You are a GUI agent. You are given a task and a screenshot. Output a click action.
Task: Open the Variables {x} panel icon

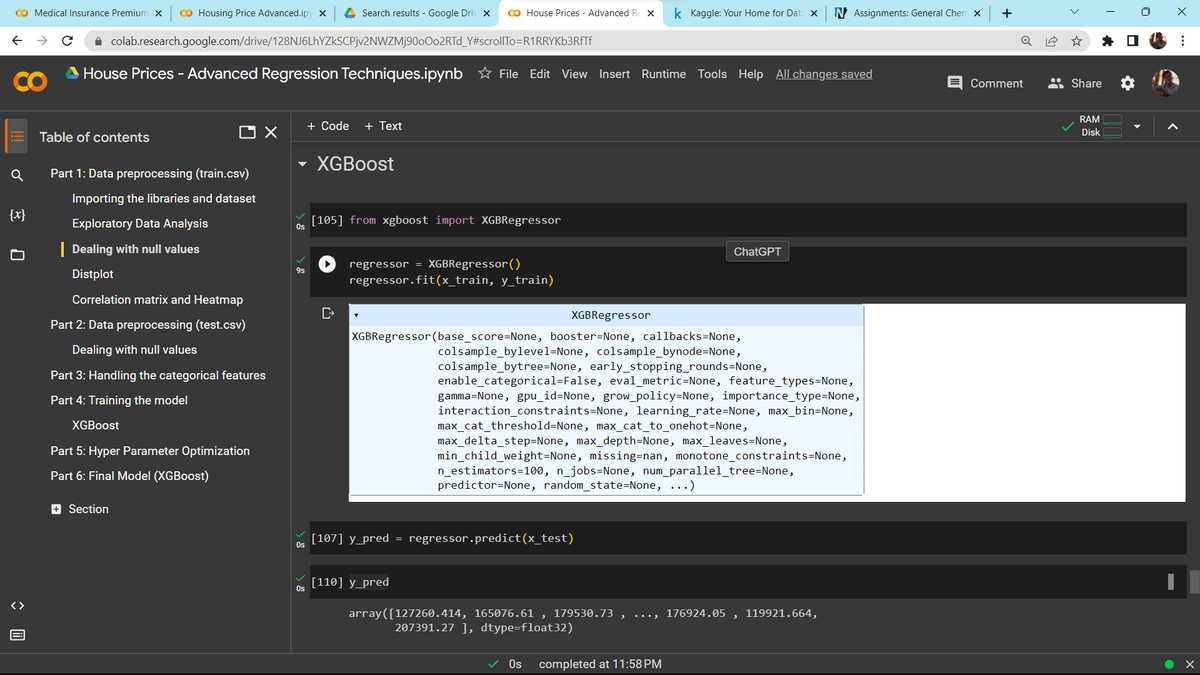click(17, 214)
